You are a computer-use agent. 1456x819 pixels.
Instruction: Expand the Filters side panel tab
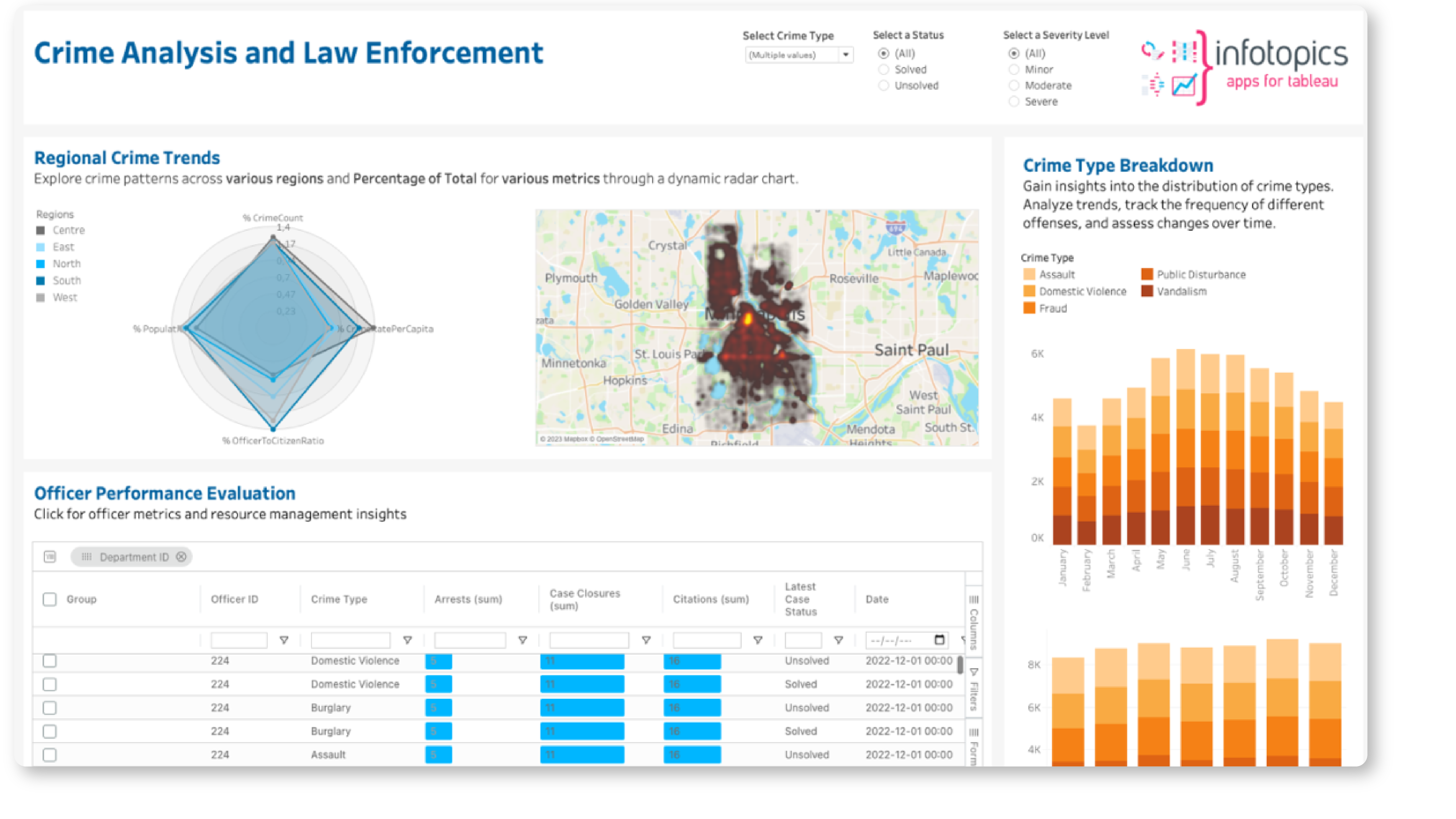(973, 688)
